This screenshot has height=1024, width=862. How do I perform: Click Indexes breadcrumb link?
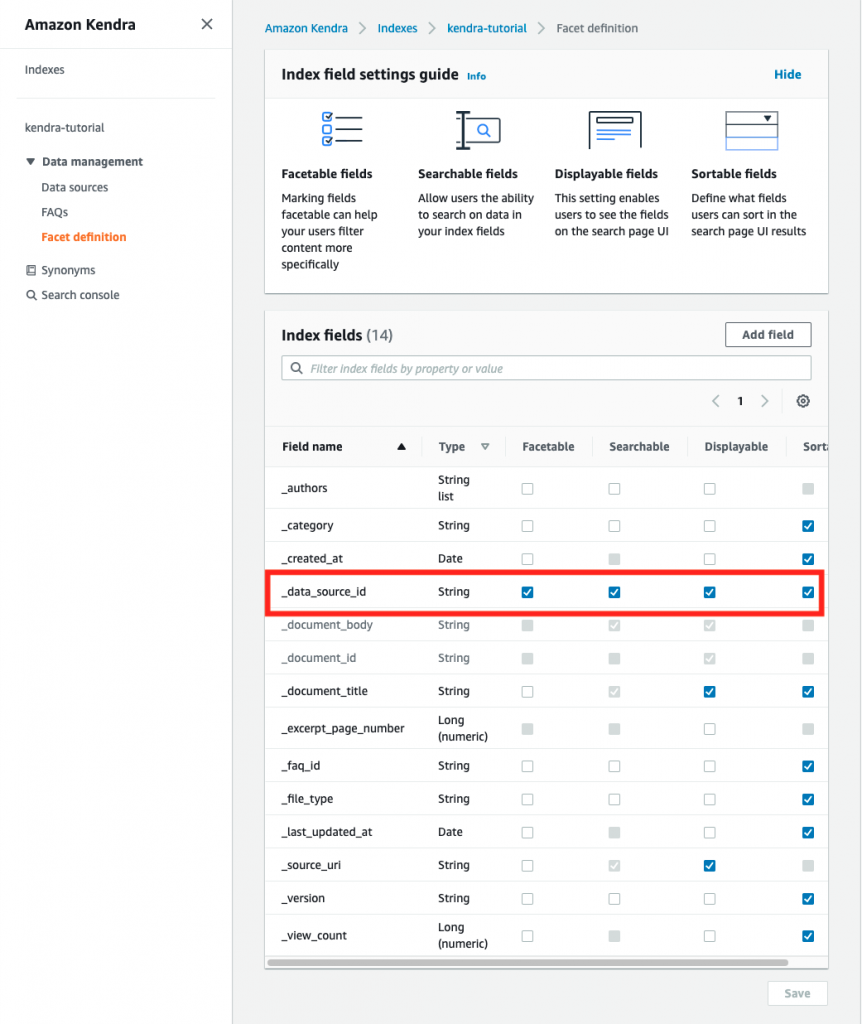397,28
